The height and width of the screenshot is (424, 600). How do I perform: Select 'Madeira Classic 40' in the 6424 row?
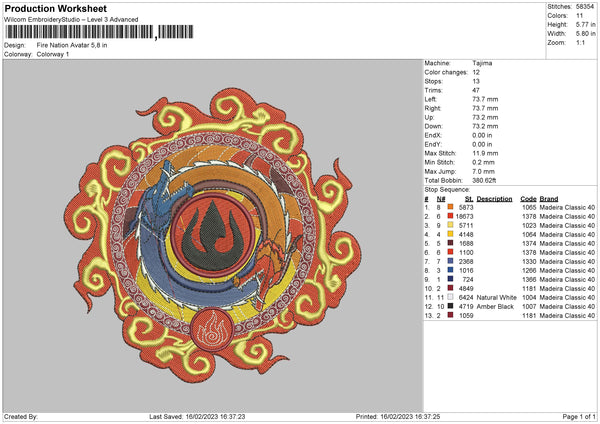pyautogui.click(x=567, y=297)
